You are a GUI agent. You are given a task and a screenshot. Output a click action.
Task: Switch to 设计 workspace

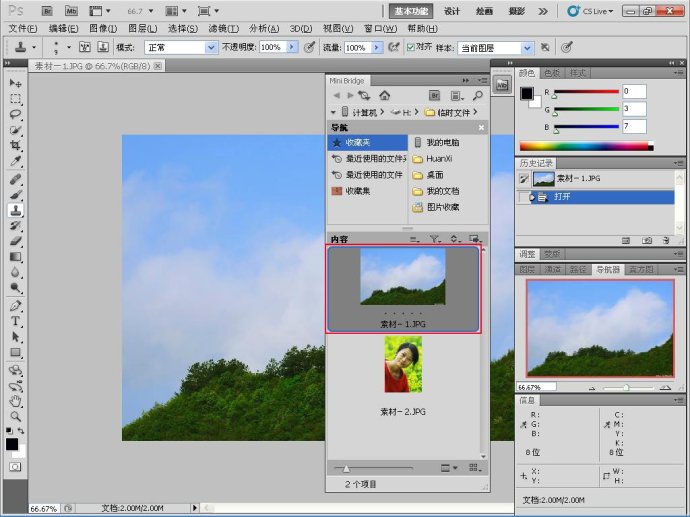pyautogui.click(x=452, y=11)
